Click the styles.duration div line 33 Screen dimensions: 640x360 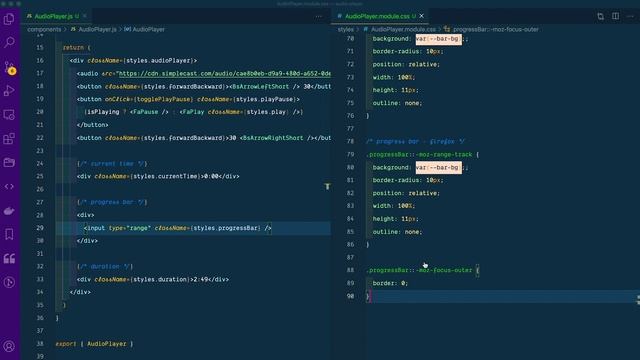[153, 280]
